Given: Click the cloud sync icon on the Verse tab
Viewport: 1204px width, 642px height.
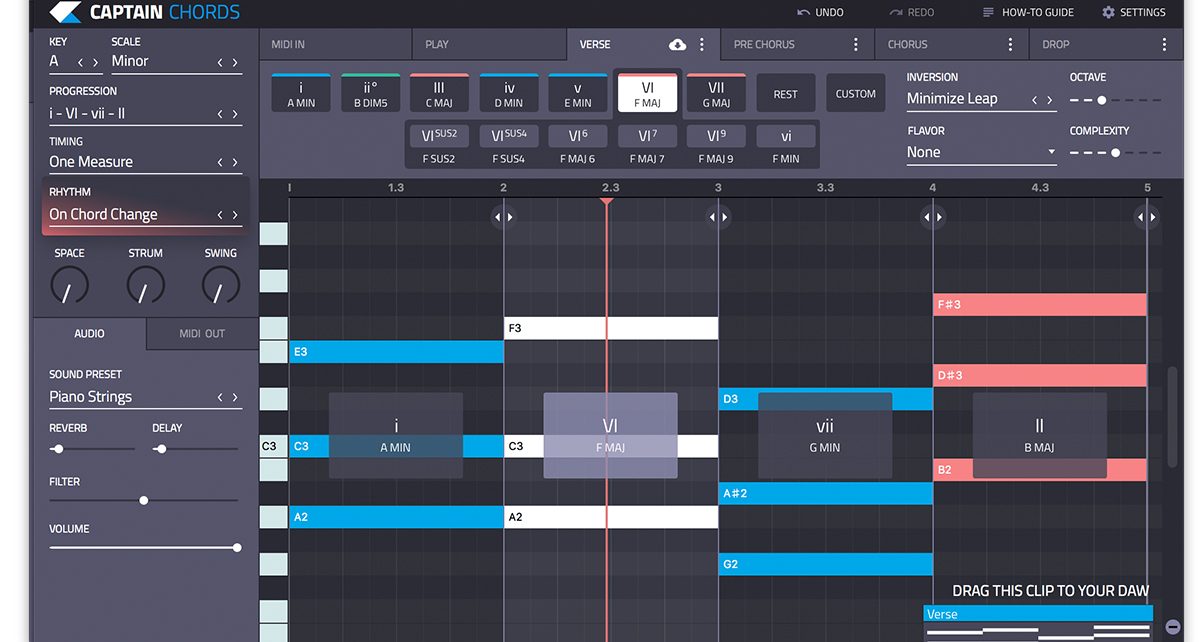Looking at the screenshot, I should tap(677, 44).
